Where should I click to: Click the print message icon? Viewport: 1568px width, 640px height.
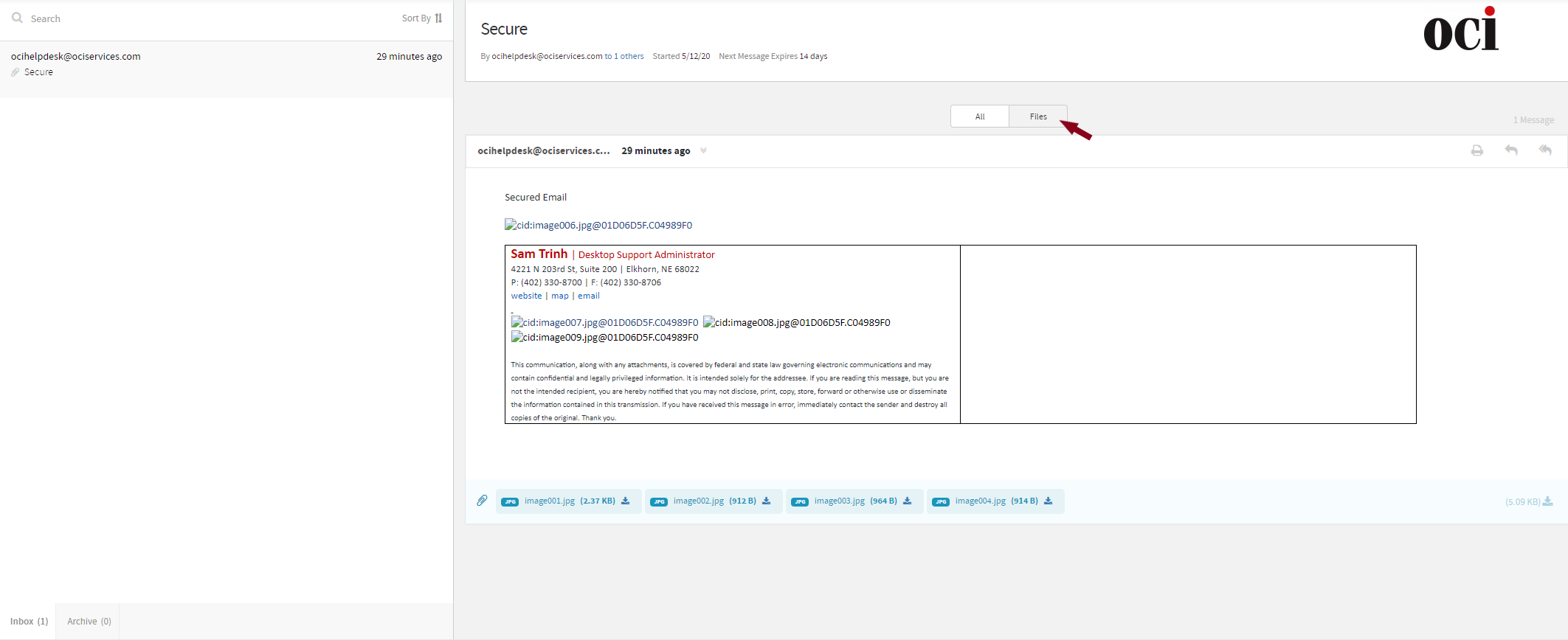tap(1477, 150)
